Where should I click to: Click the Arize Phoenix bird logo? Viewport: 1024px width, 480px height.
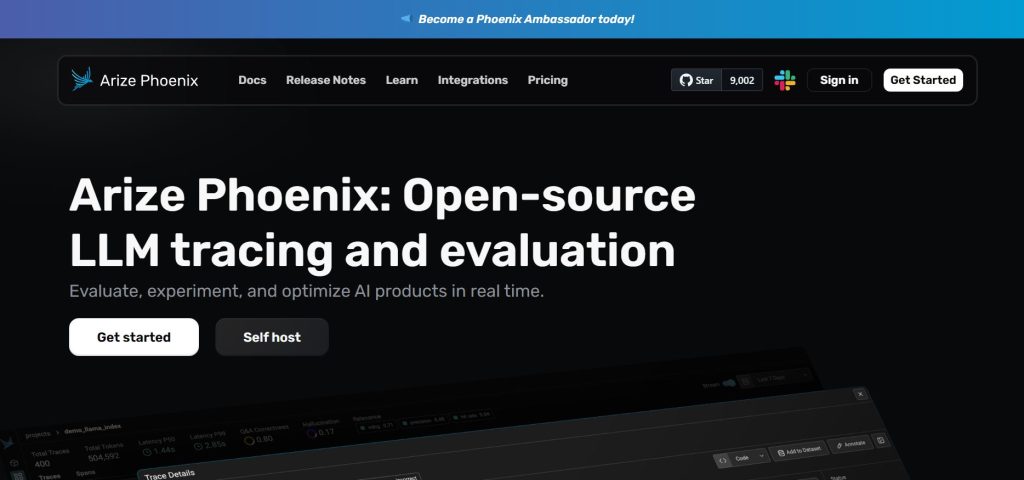tap(82, 80)
